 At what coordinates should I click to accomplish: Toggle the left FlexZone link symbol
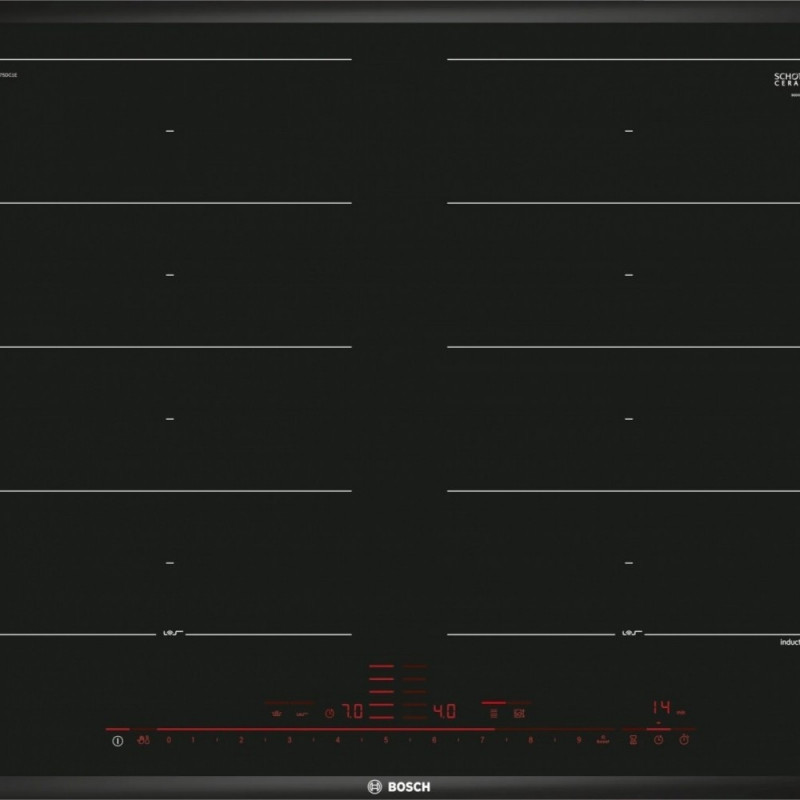(x=169, y=634)
